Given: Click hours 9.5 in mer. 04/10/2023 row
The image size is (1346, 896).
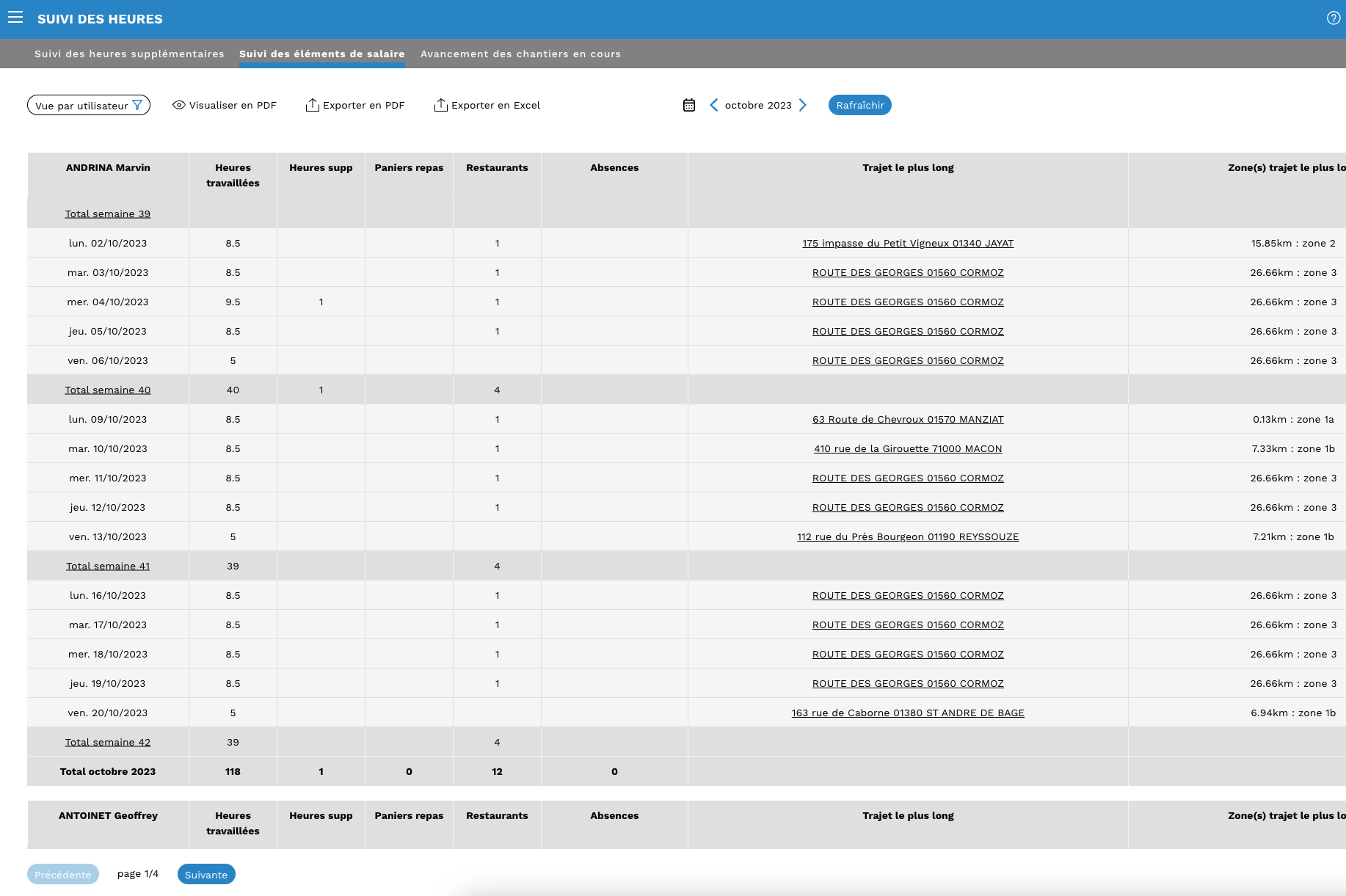Looking at the screenshot, I should pyautogui.click(x=233, y=302).
